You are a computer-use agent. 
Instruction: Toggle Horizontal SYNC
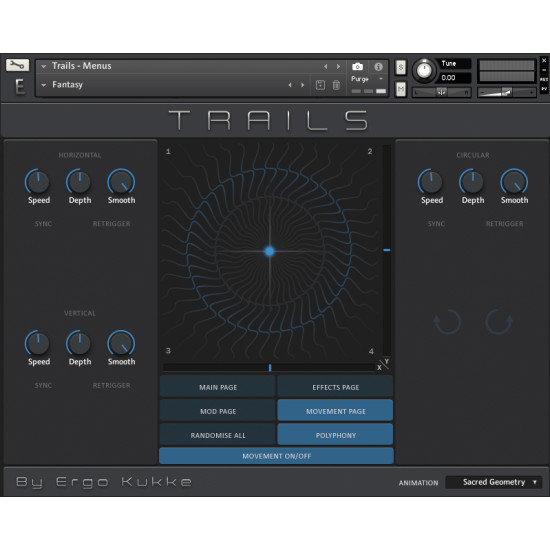[43, 224]
